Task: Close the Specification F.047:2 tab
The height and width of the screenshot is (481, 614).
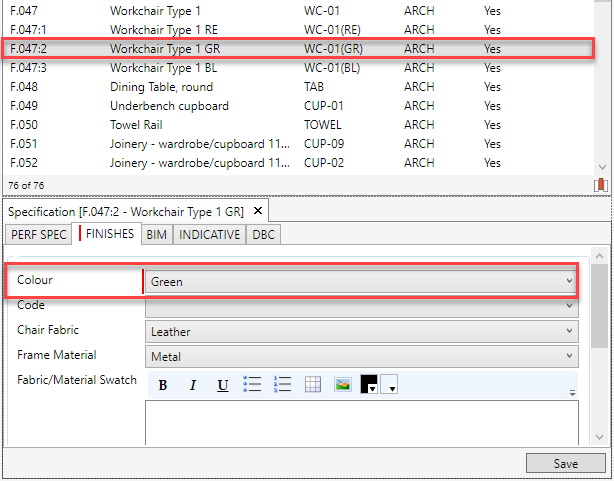Action: [x=257, y=211]
